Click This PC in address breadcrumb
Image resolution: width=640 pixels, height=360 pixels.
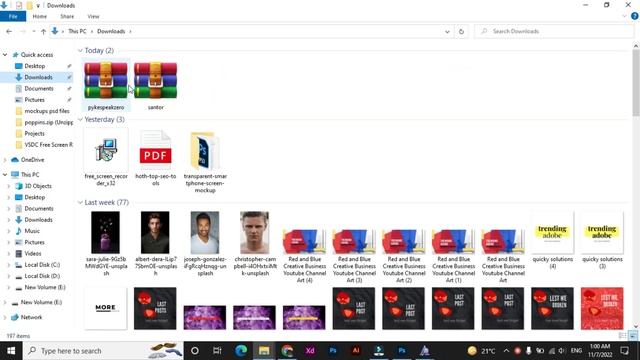pyautogui.click(x=77, y=31)
